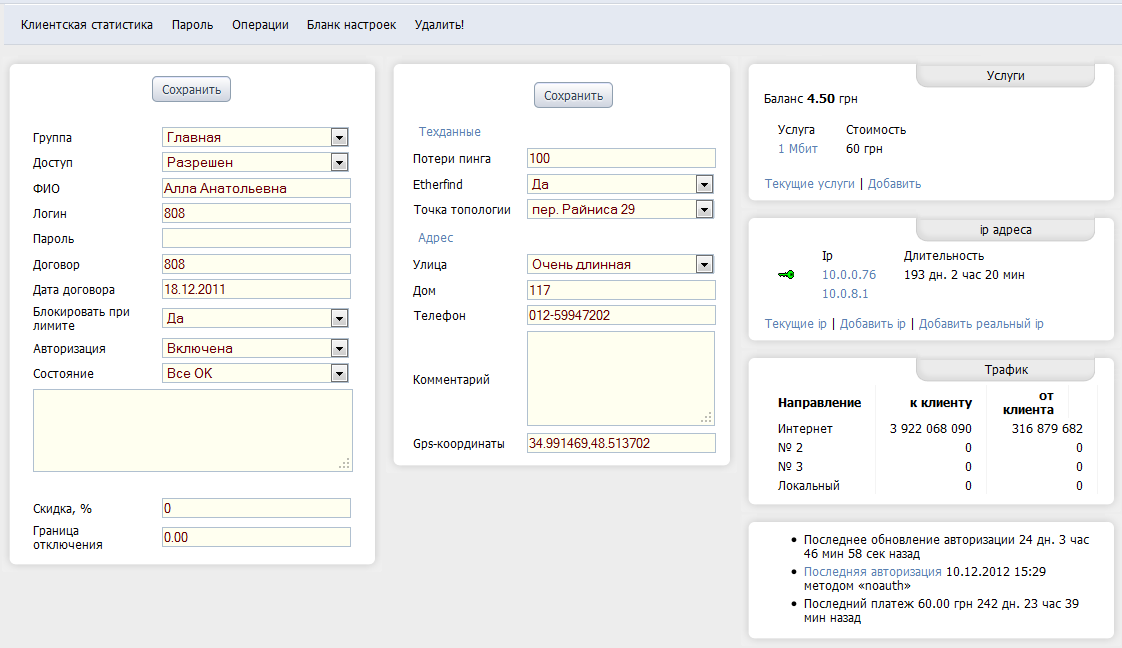Screen dimensions: 1122x648
Task: Expand the Etherfind dropdown
Action: 704,184
